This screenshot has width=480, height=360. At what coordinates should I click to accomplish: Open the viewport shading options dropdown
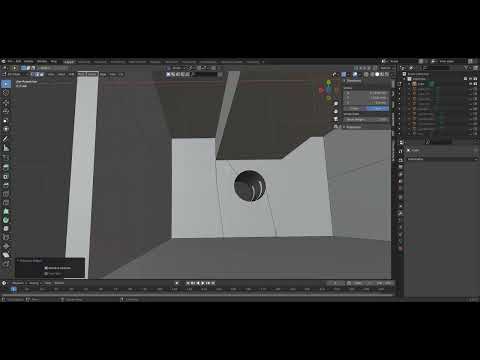tap(391, 74)
